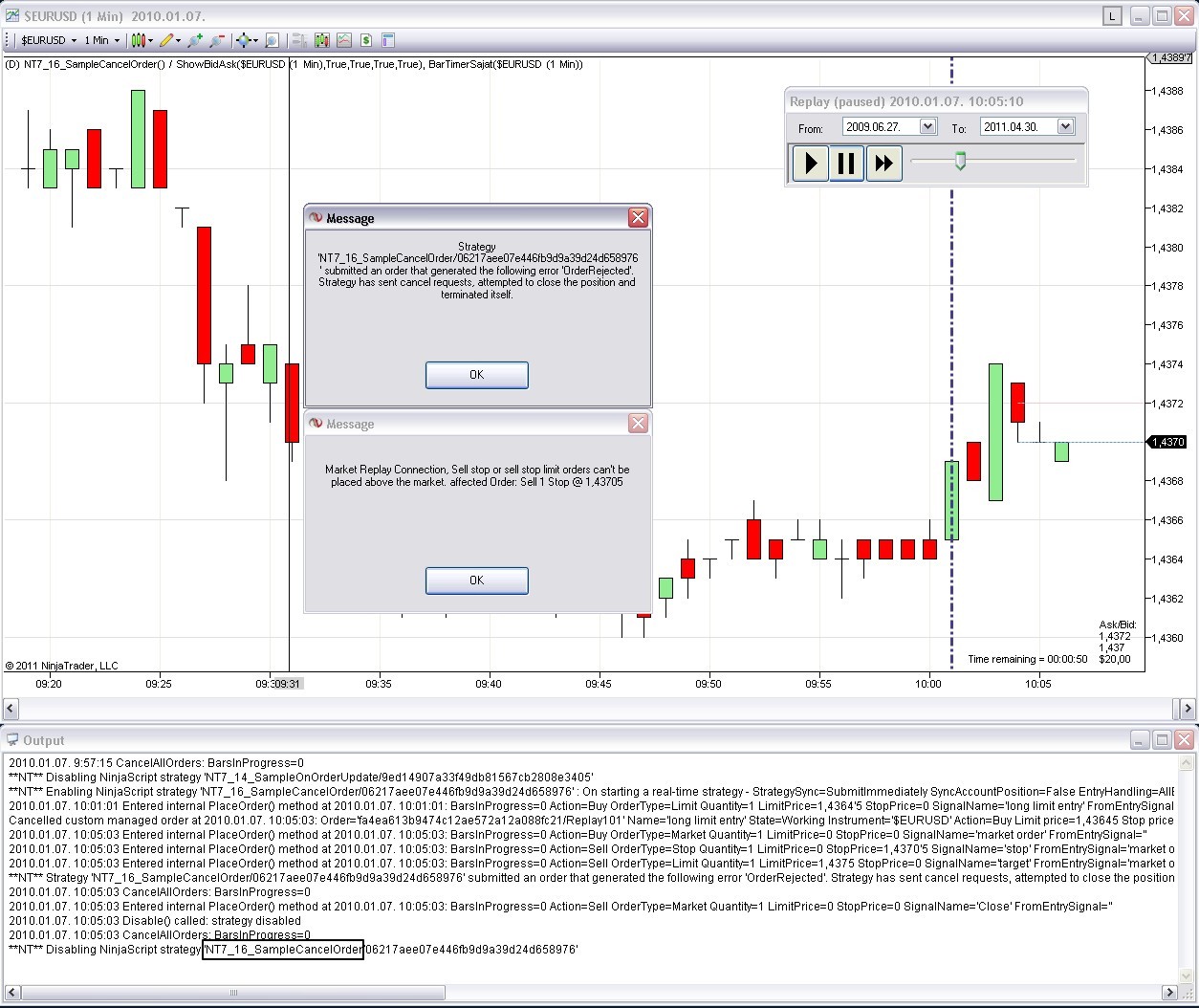Screen dimensions: 1199x1008
Task: Click the © 2011 NinjaTrader, LLC text
Action: pos(62,666)
